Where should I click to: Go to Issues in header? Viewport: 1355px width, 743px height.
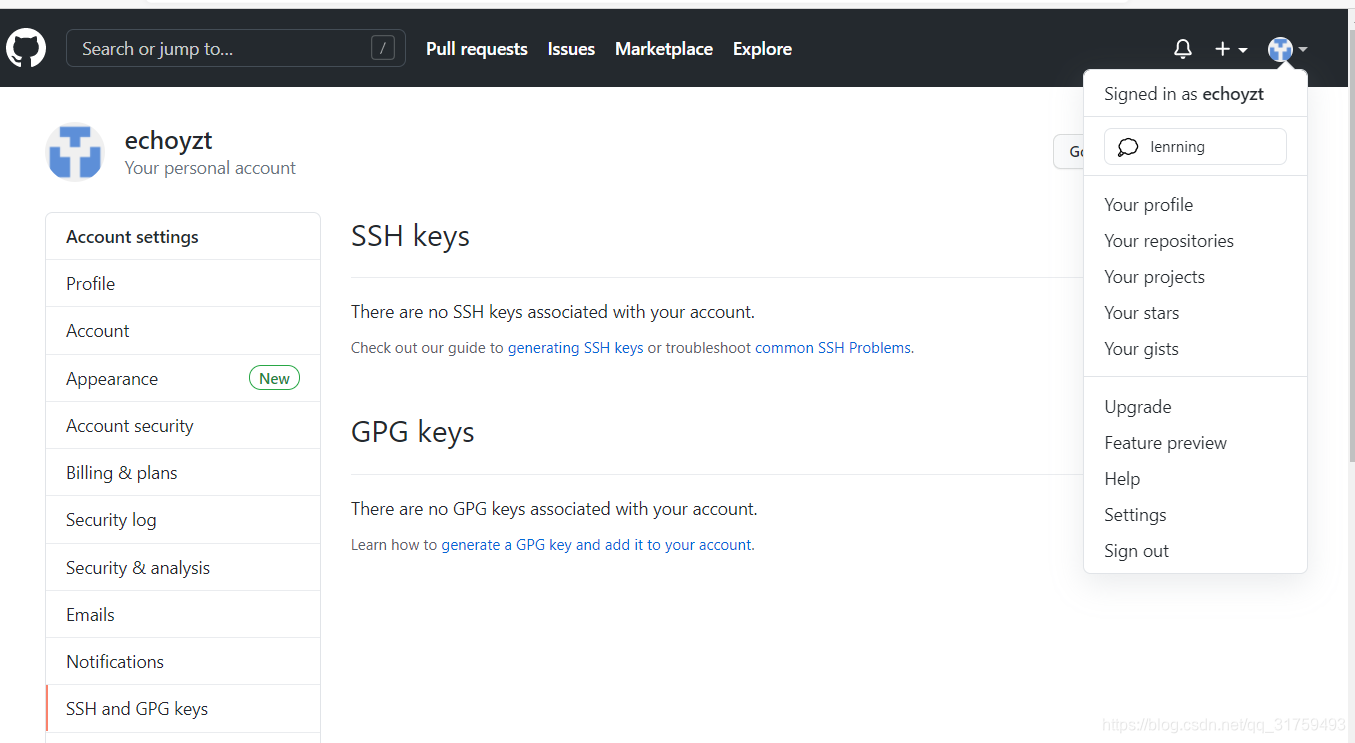(571, 49)
